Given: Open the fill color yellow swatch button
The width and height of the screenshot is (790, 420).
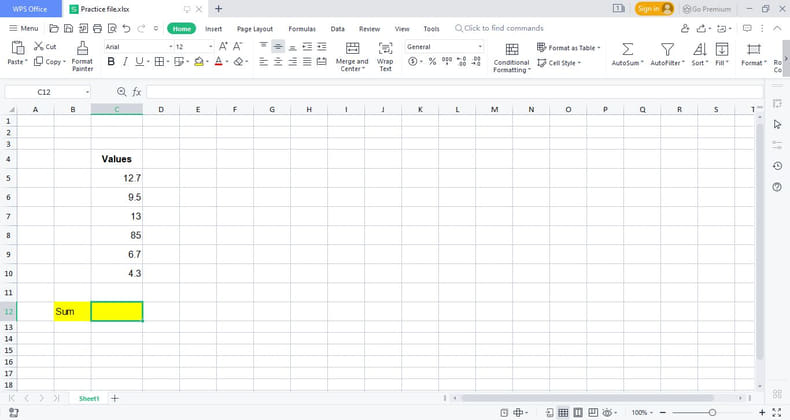Looking at the screenshot, I should click(199, 61).
